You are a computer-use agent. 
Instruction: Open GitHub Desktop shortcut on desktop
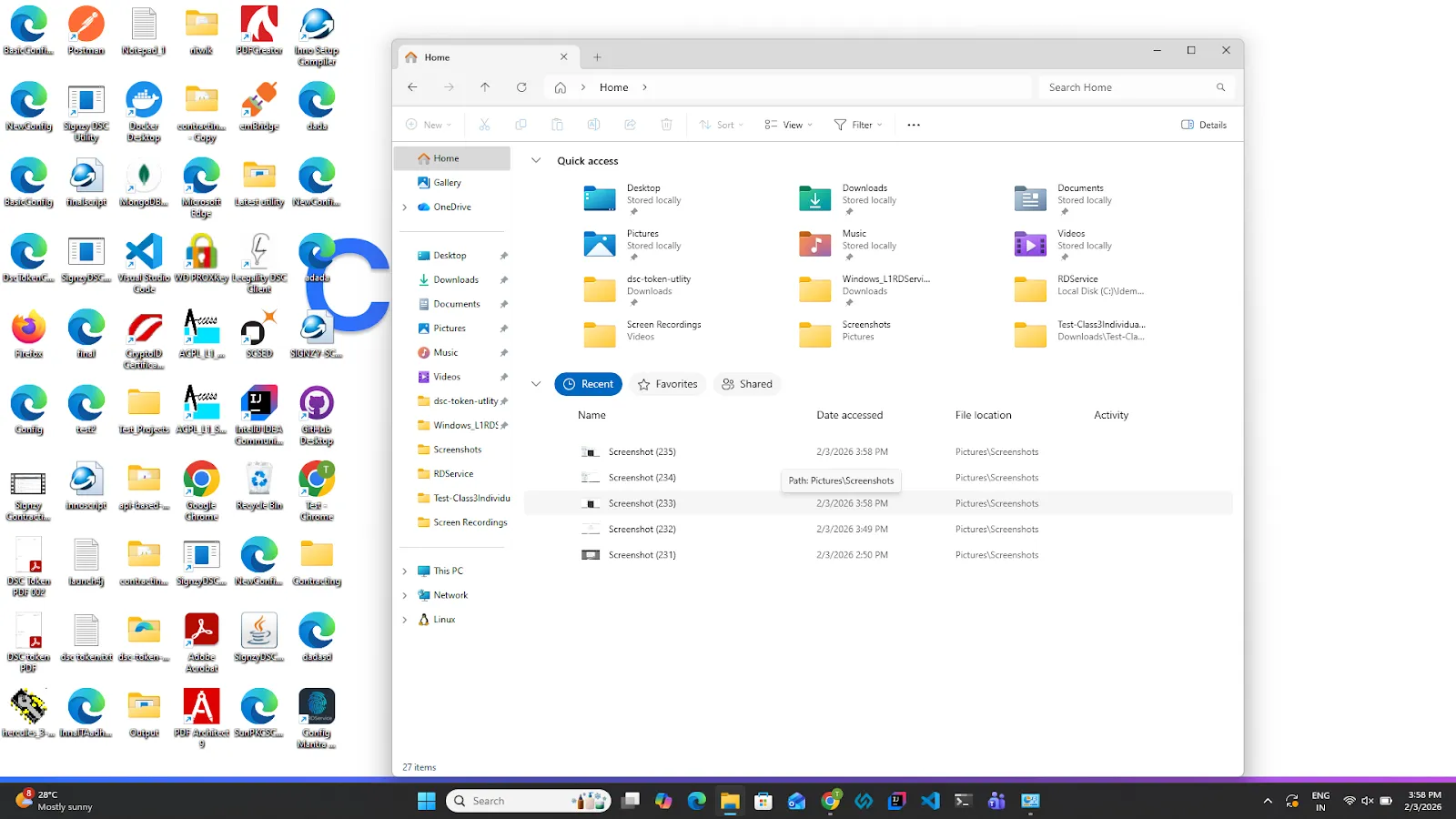tap(317, 416)
